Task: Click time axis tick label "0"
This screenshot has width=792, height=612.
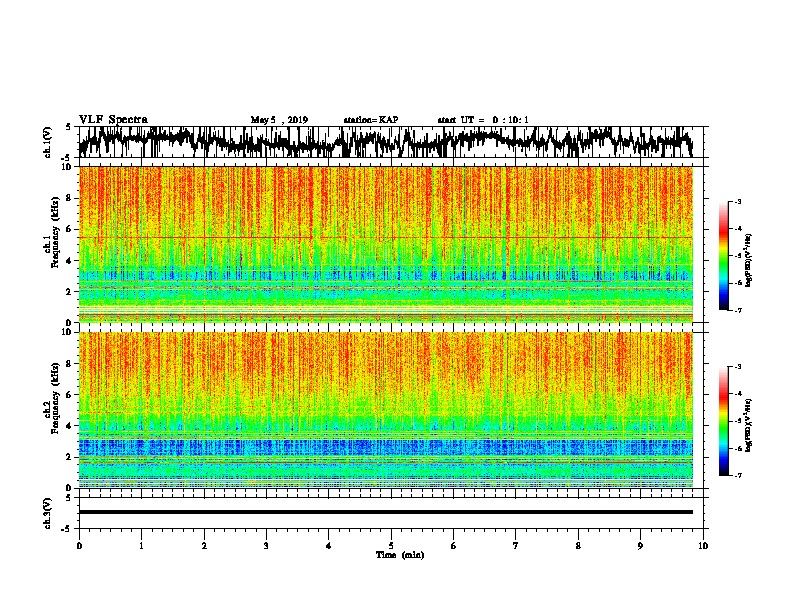Action: (x=79, y=546)
